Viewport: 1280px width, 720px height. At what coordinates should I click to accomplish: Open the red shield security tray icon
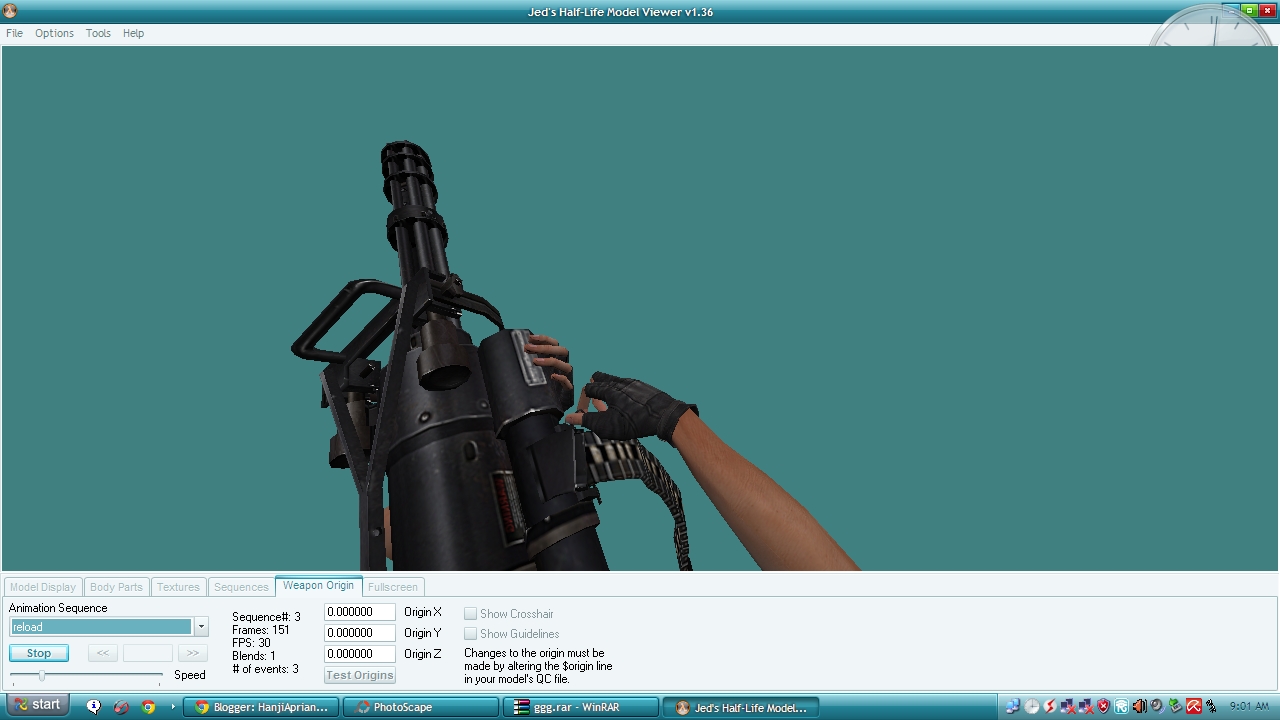pyautogui.click(x=1104, y=707)
